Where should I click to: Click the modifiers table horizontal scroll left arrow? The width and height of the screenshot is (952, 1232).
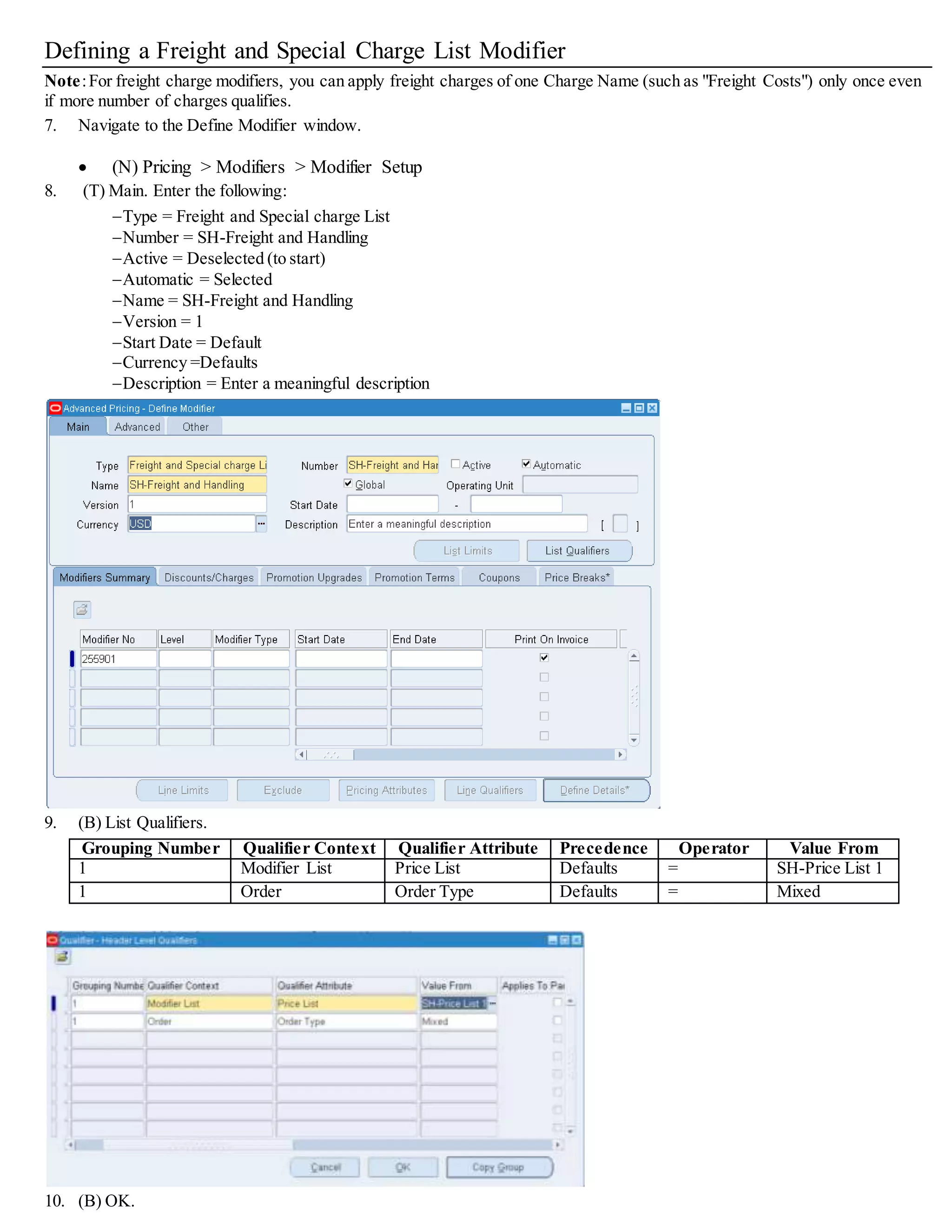click(x=301, y=754)
